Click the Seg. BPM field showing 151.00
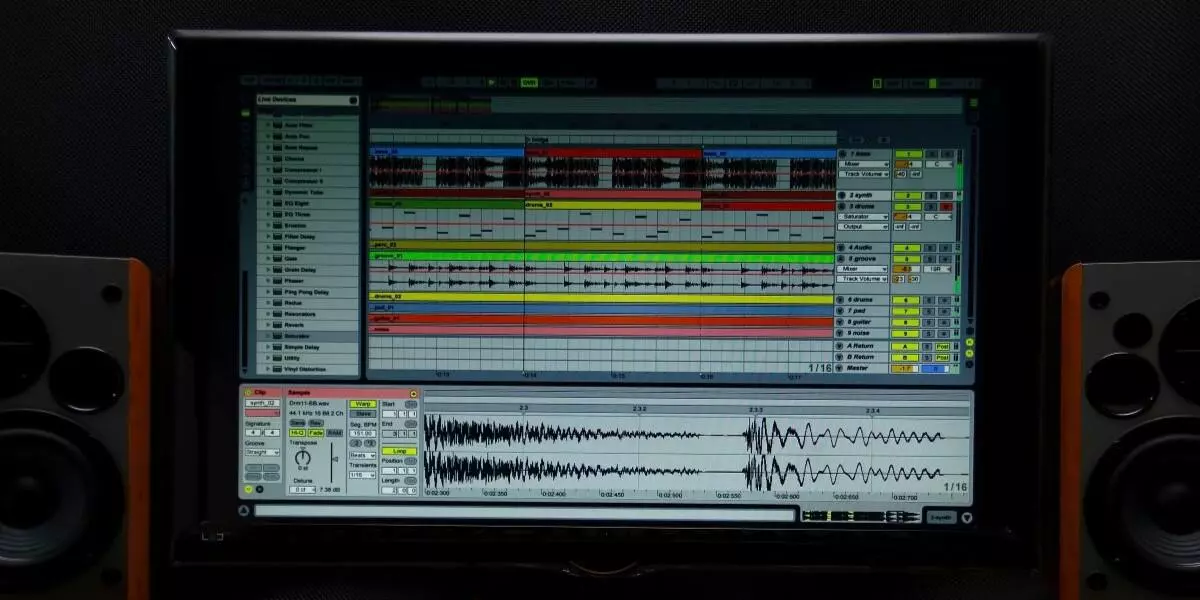The image size is (1200, 600). pos(363,434)
